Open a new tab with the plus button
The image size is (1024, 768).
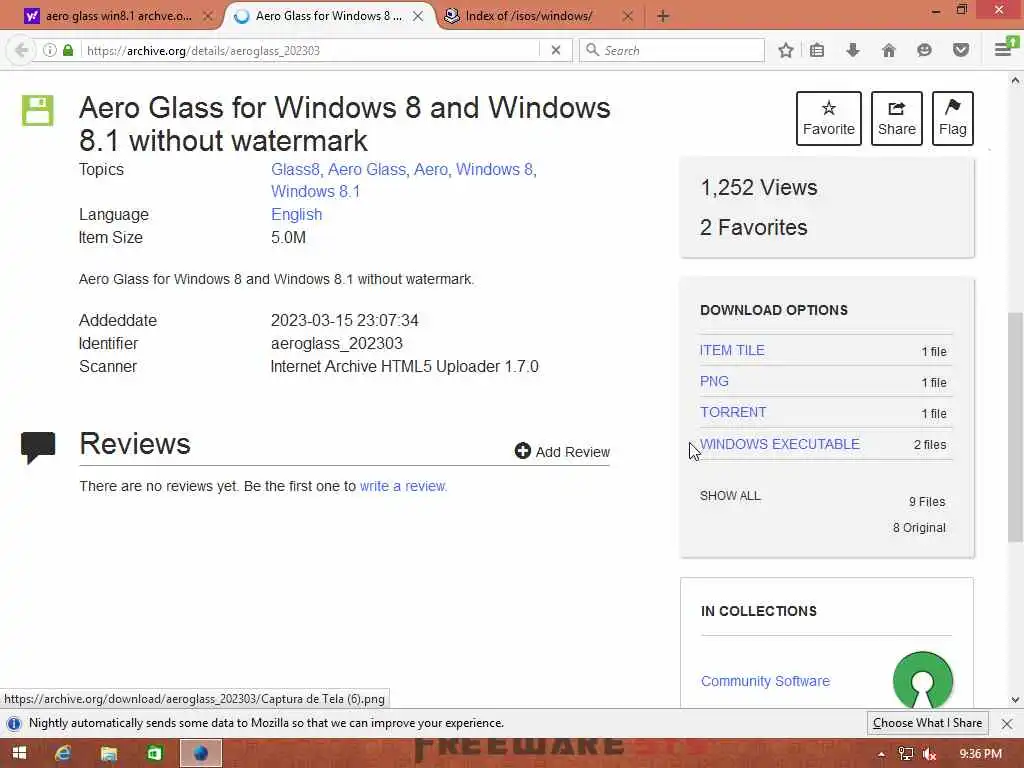click(x=663, y=16)
